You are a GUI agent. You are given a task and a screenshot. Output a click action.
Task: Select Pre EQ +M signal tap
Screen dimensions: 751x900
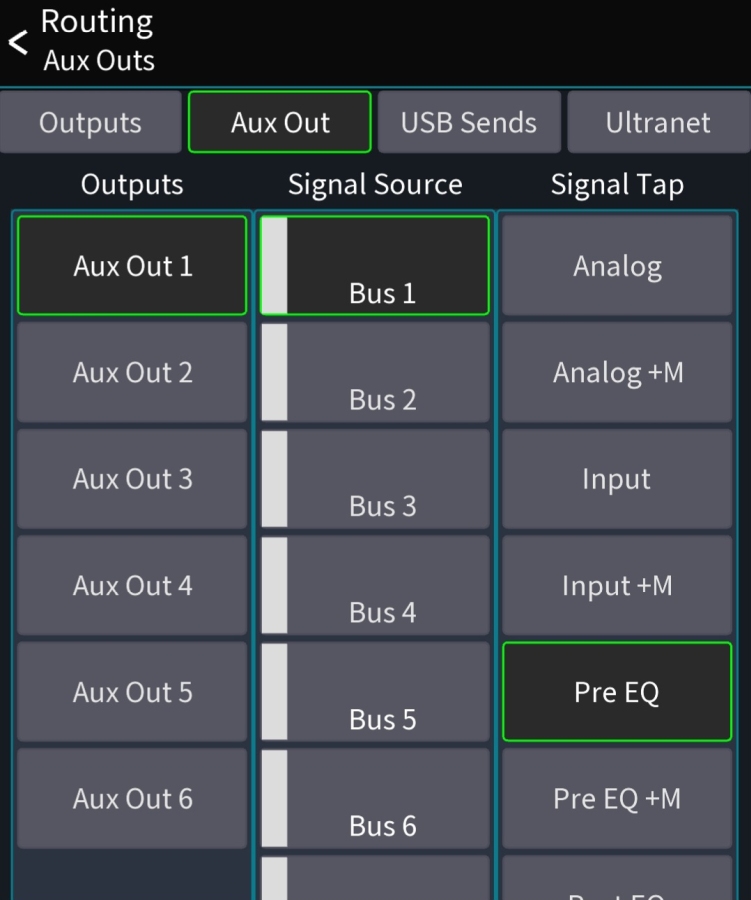(617, 798)
